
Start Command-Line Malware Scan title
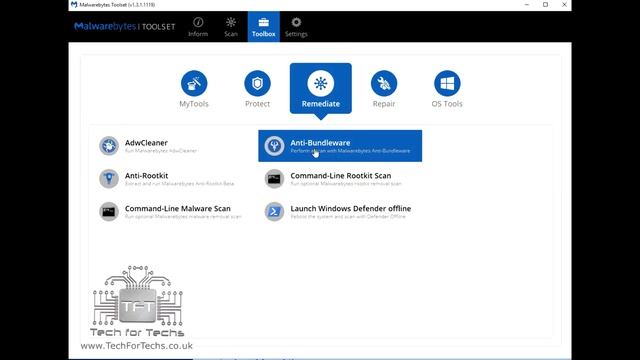[178, 209]
